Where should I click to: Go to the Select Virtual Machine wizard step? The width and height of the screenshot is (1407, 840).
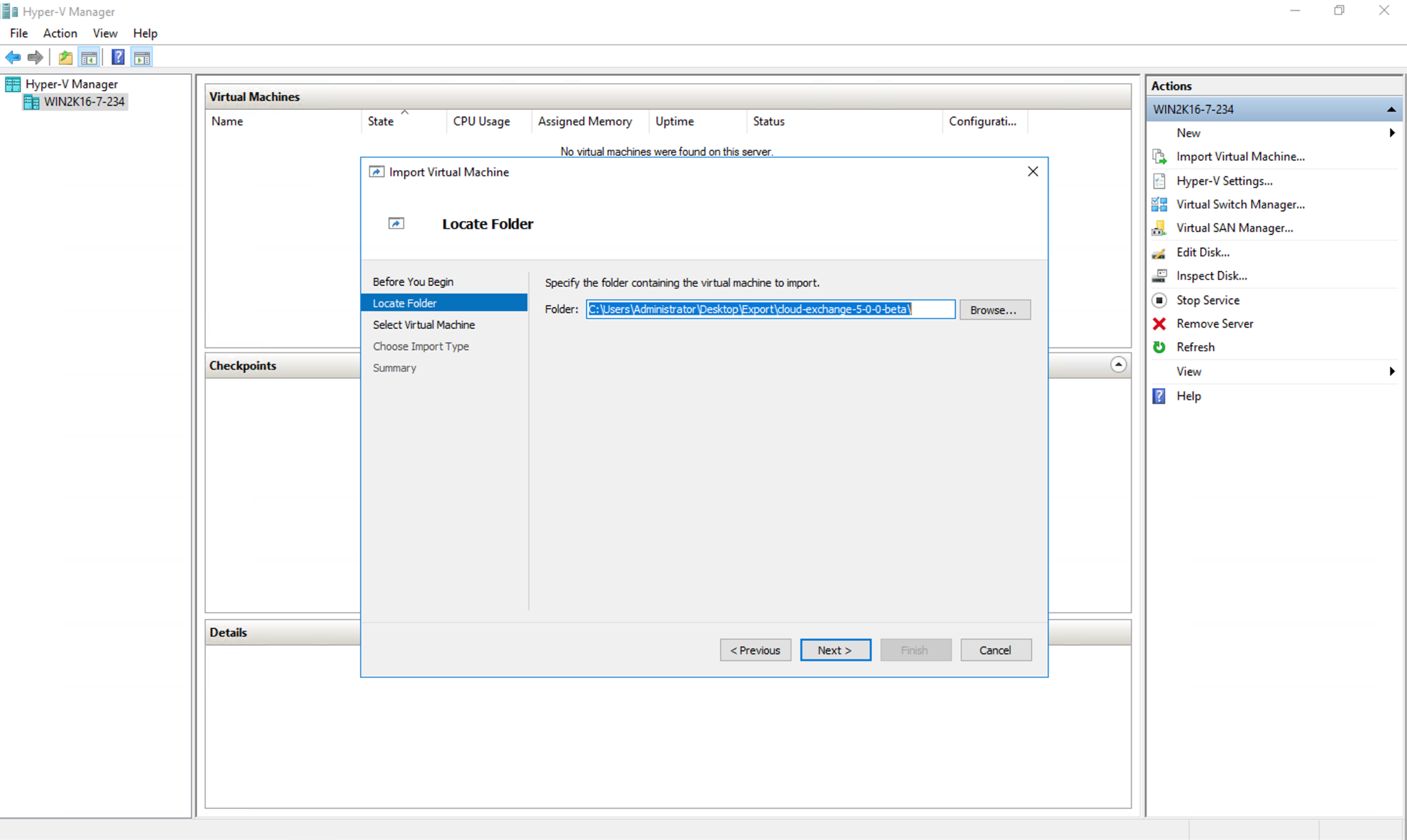[424, 325]
